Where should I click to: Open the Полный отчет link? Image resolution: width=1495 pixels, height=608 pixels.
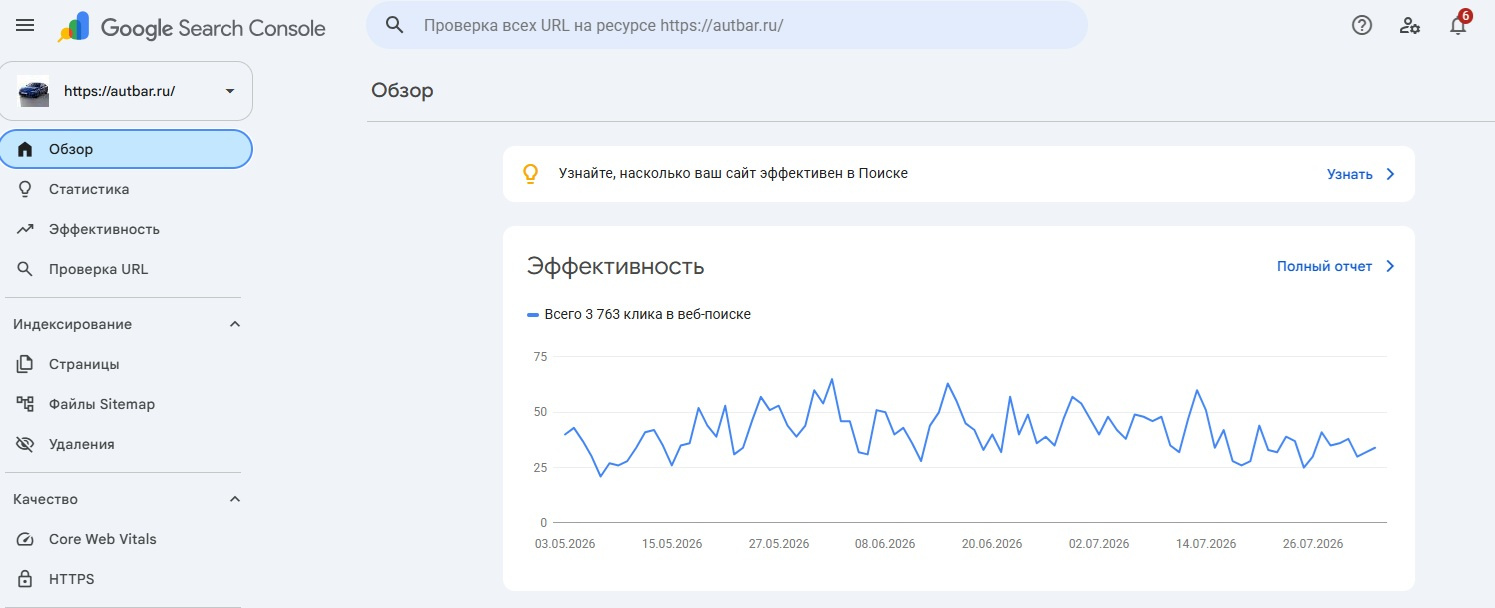[x=1324, y=266]
